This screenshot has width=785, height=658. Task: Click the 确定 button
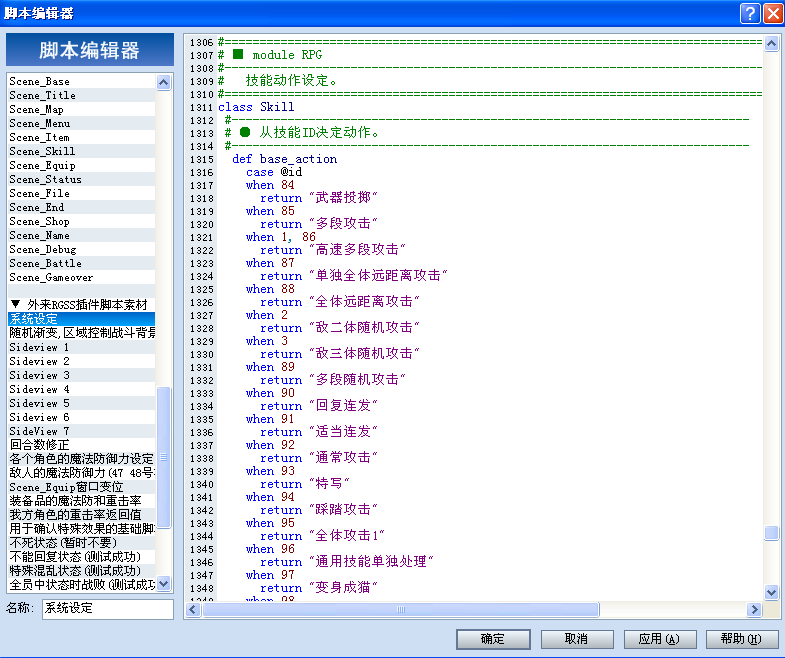493,639
